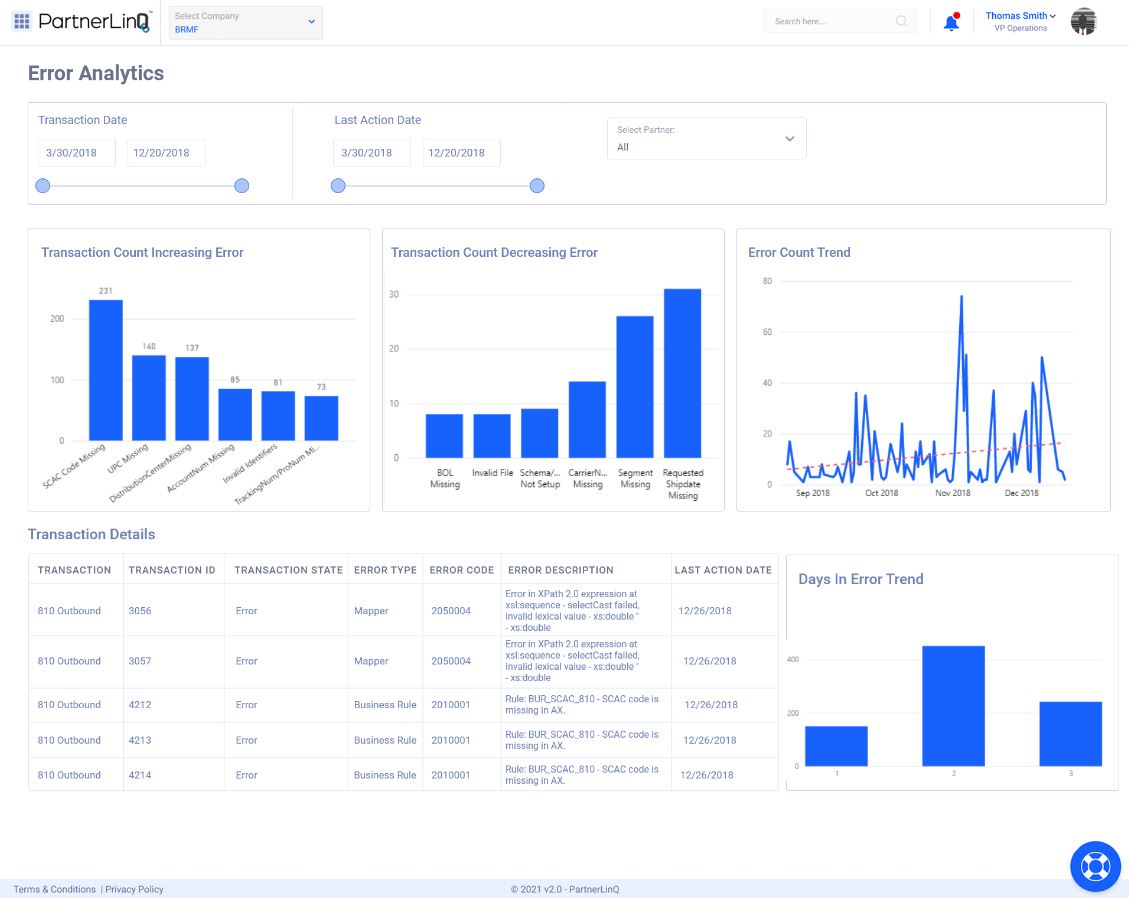Click the search magnifier icon

point(901,21)
